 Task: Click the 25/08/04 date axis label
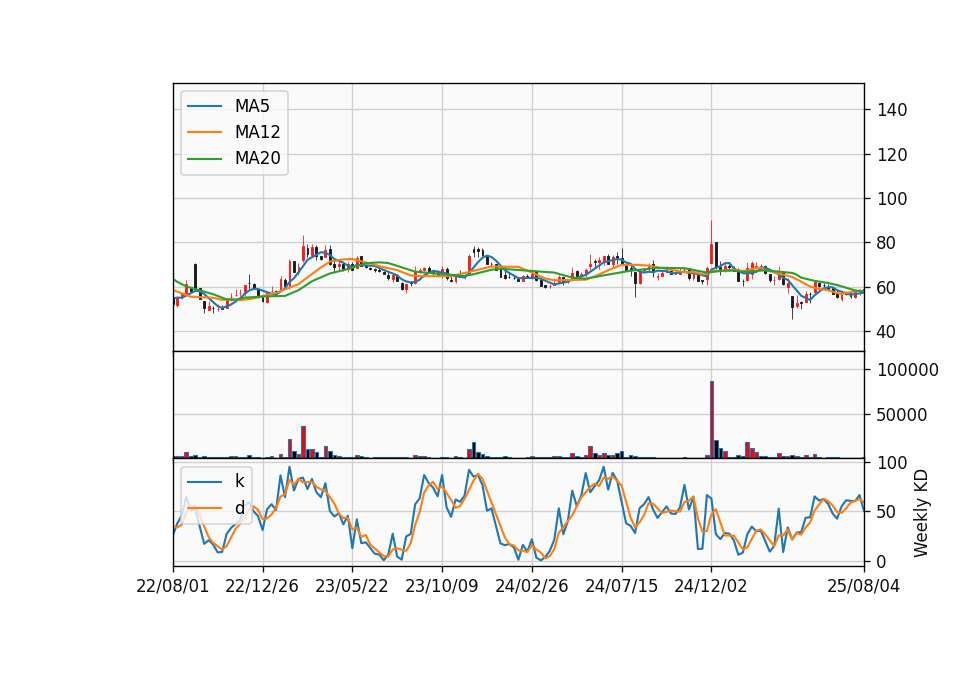[x=864, y=586]
